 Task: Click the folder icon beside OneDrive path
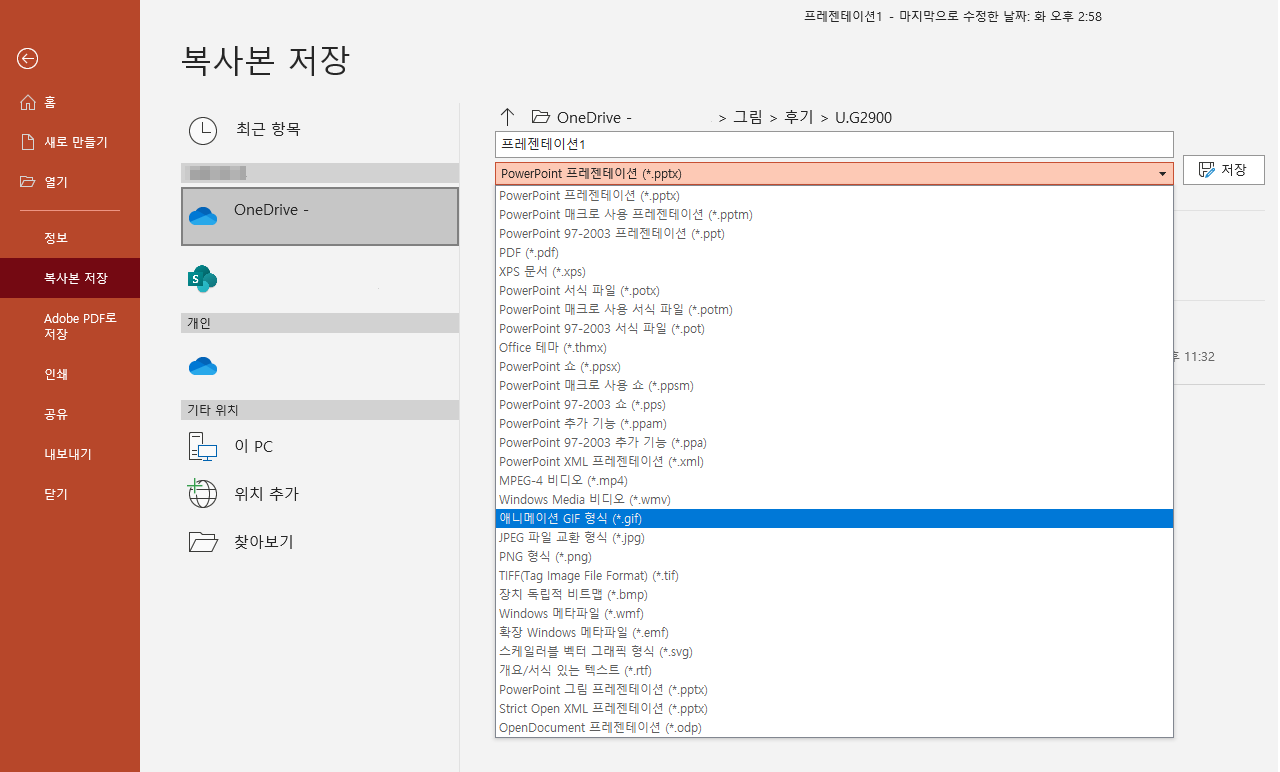[x=541, y=117]
